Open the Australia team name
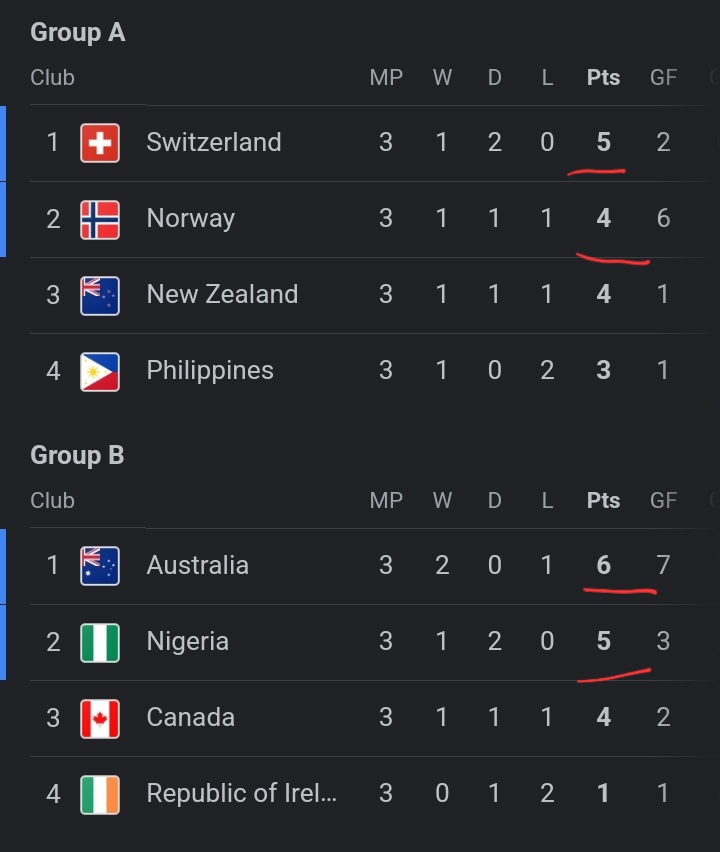 (x=198, y=565)
